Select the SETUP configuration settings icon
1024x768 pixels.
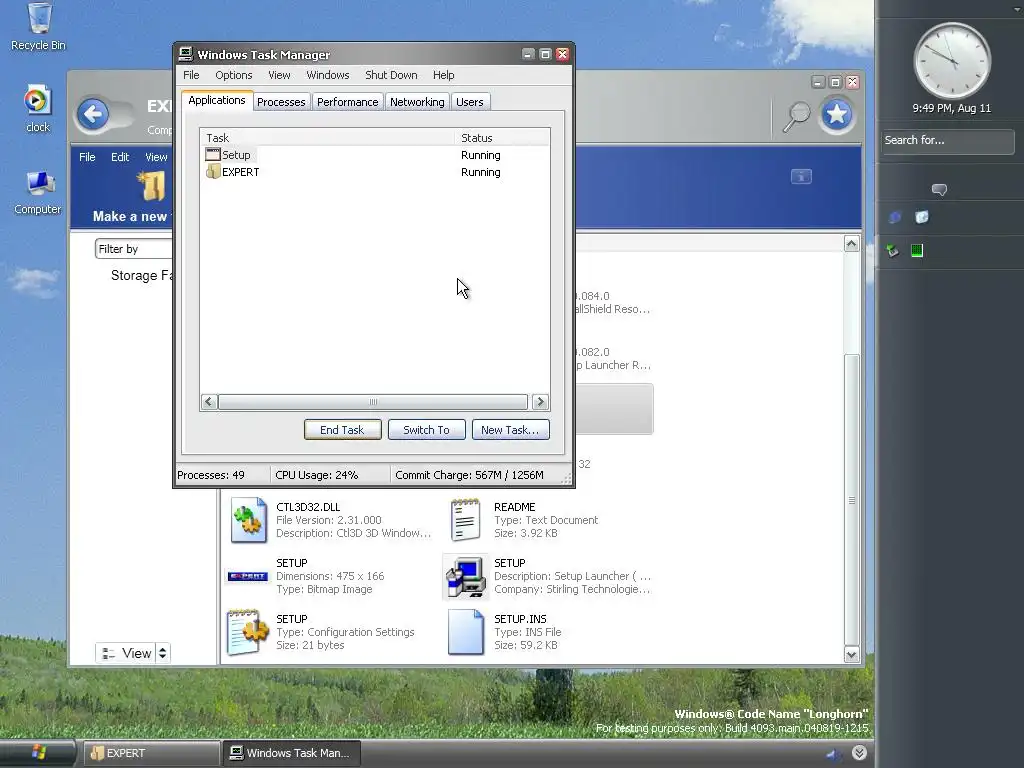click(248, 632)
